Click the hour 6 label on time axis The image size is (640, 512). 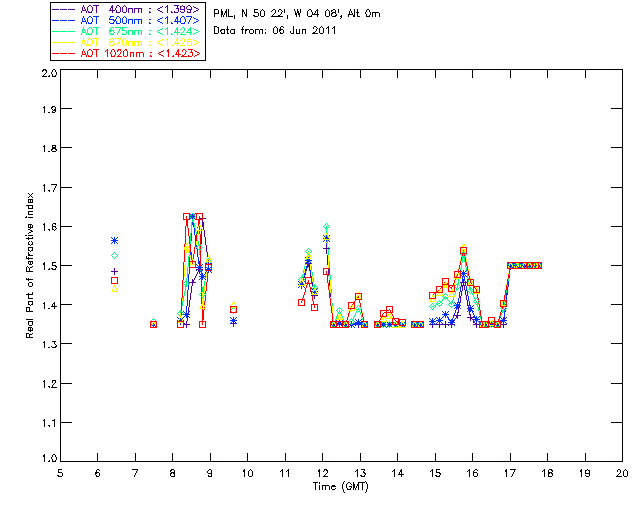[x=98, y=473]
